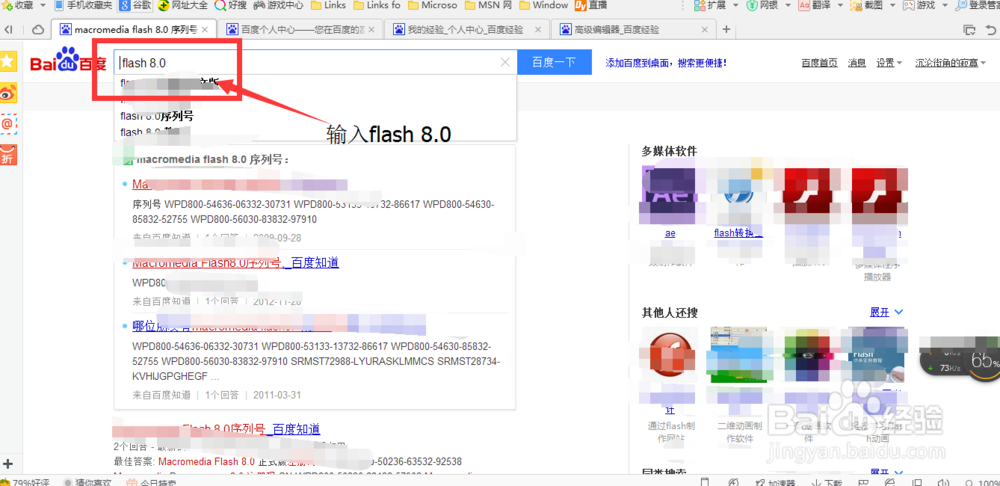Open the Microso bookmark folder

pos(432,5)
